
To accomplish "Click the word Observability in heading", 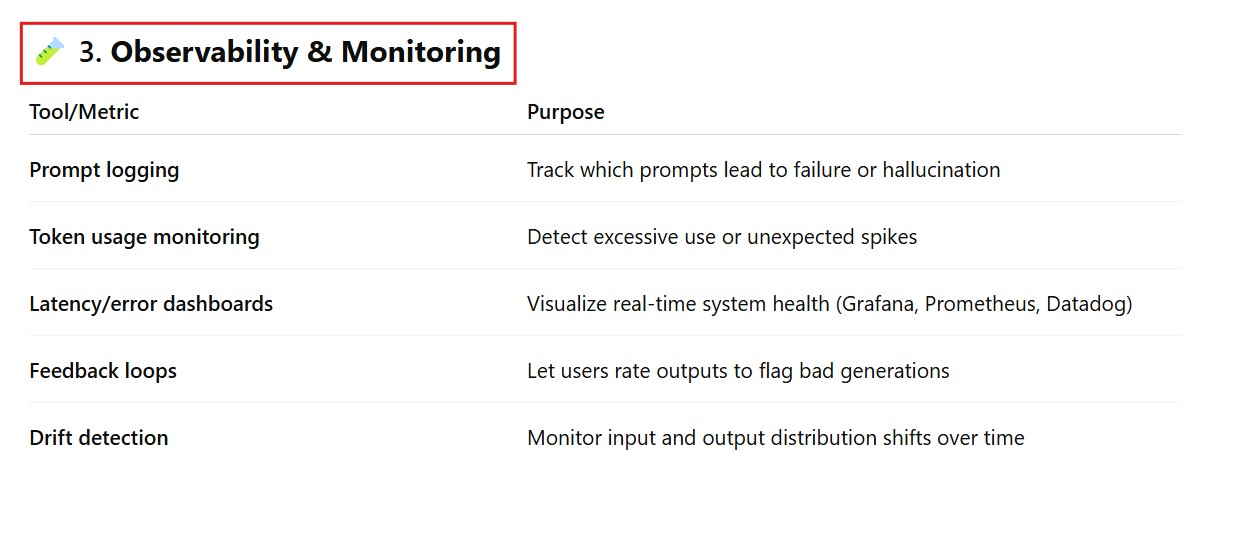I will (x=205, y=52).
